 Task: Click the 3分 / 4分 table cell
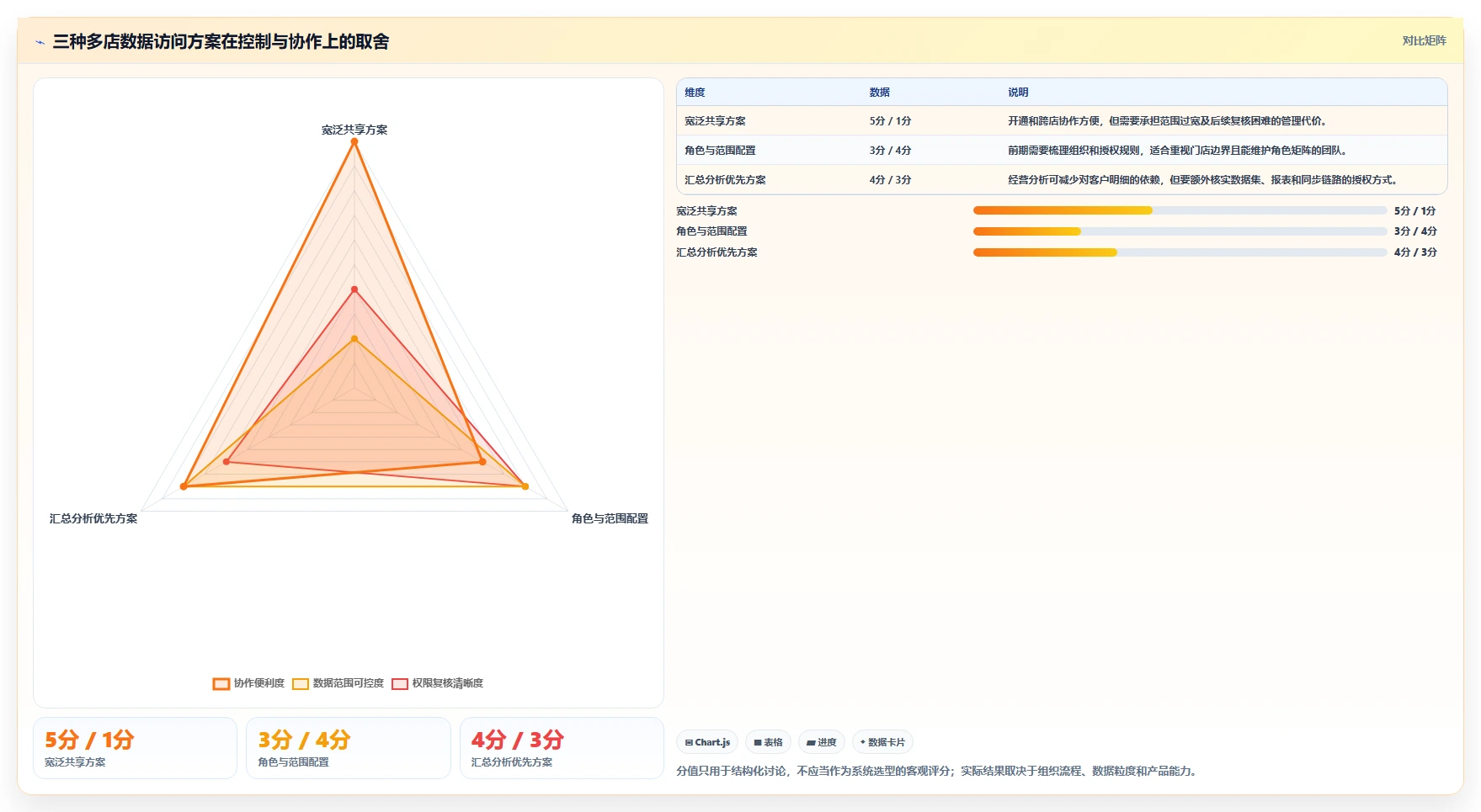(x=890, y=151)
